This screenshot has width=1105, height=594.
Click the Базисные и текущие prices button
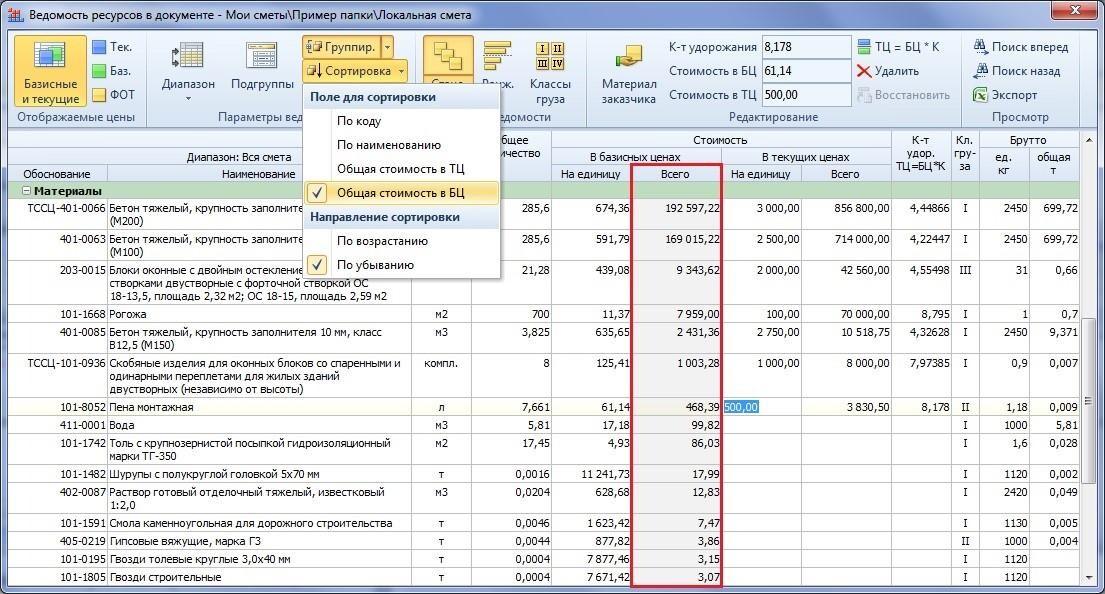click(50, 72)
